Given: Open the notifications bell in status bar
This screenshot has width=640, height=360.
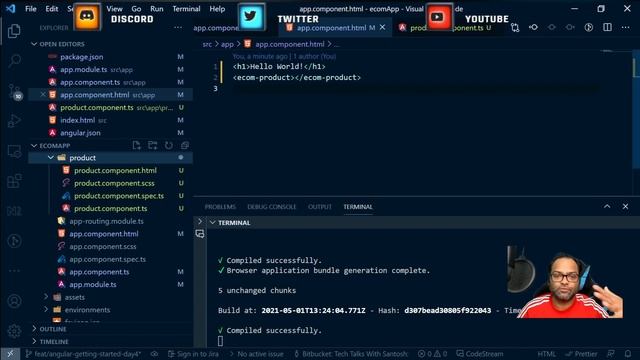Looking at the screenshot, I should (628, 354).
